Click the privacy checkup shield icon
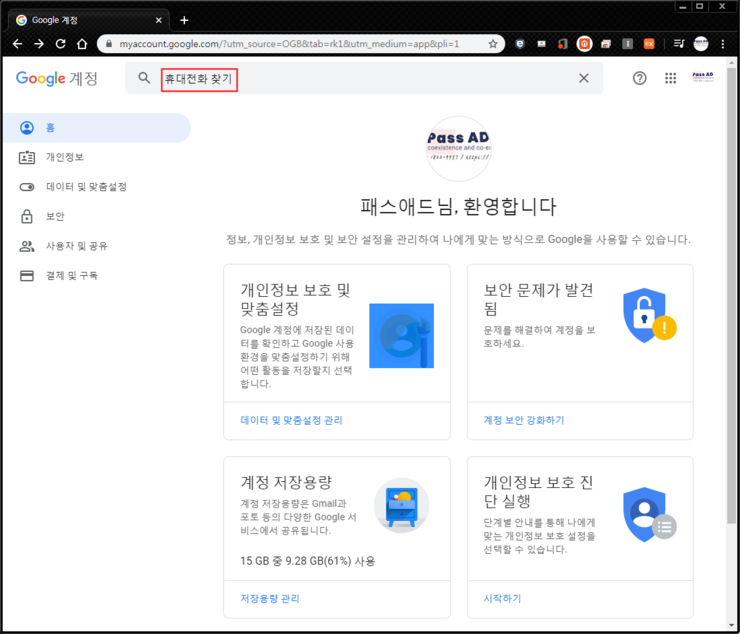Screen dimensions: 740x634 [x=649, y=515]
